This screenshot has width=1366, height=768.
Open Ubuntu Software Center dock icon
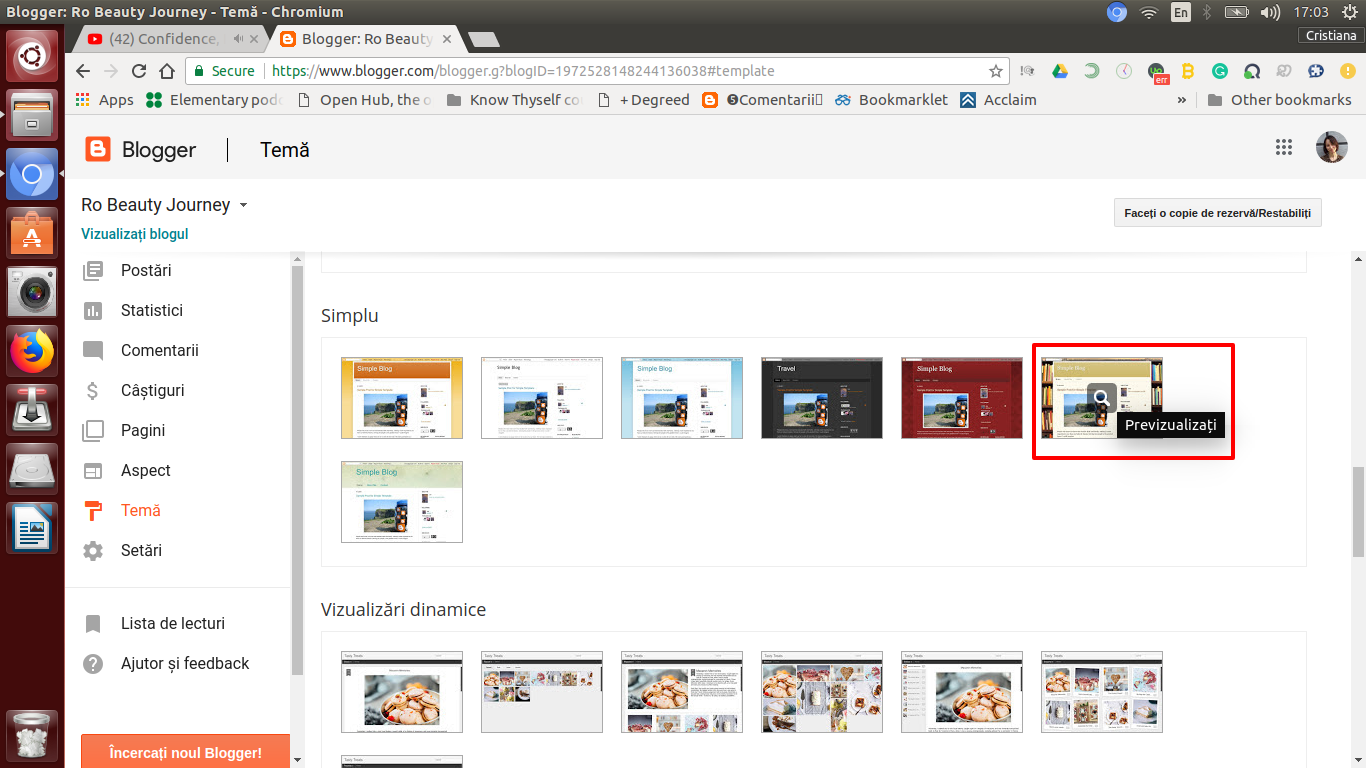[32, 232]
